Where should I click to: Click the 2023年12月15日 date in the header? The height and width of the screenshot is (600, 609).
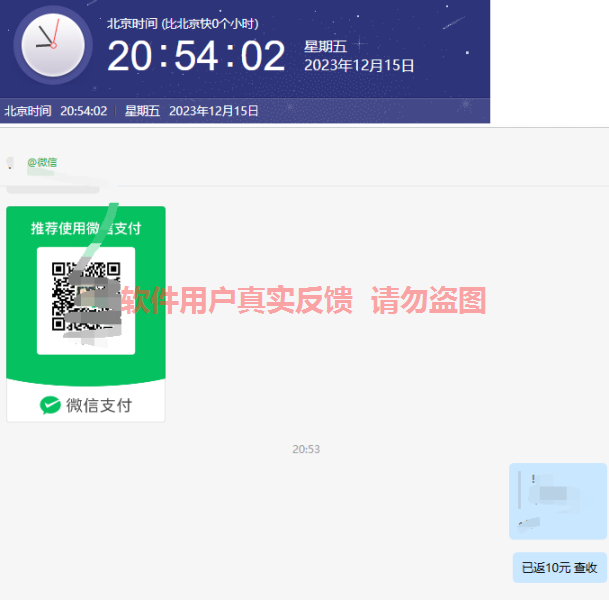pos(359,66)
